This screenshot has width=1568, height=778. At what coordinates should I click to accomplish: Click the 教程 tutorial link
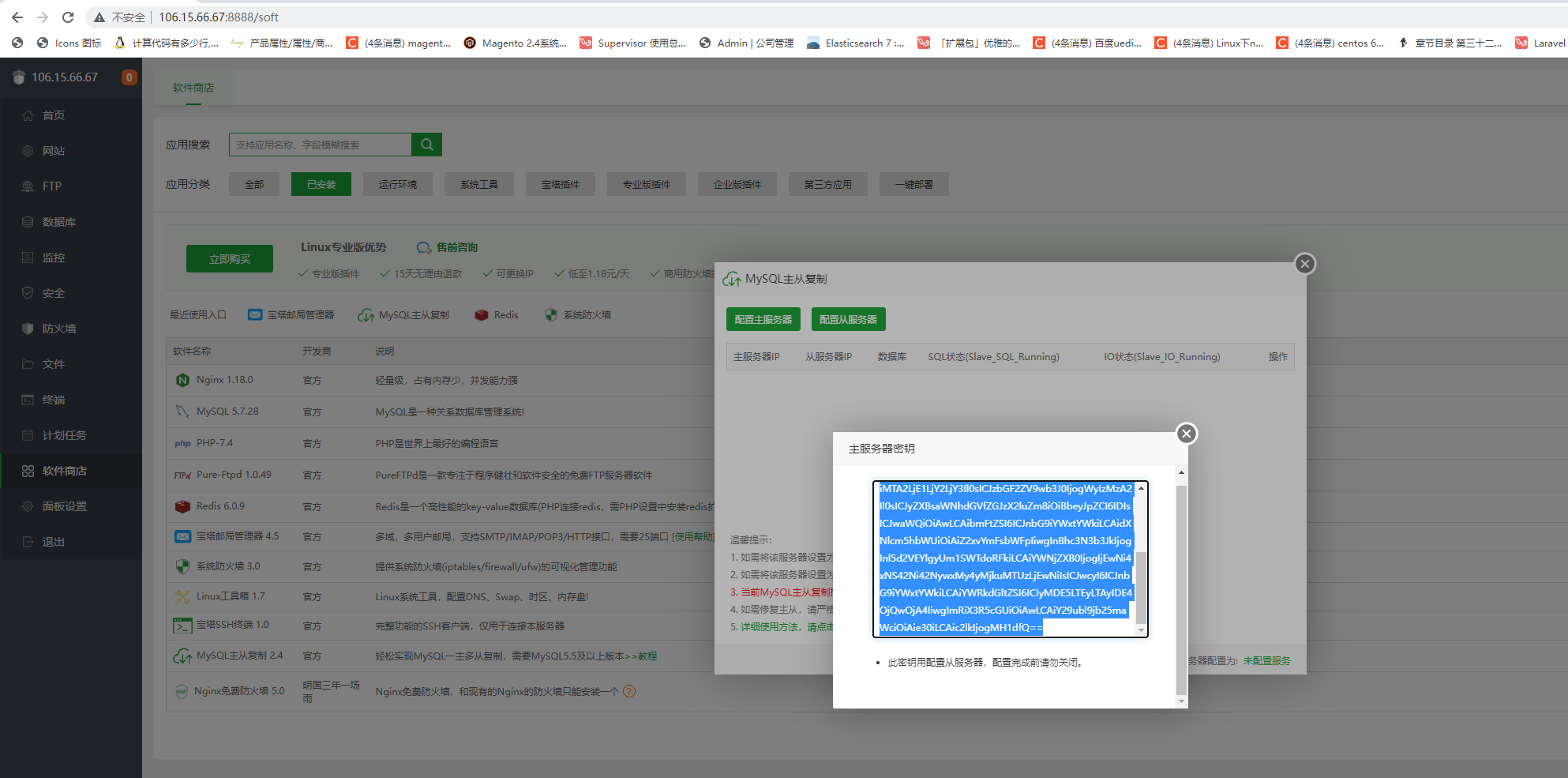coord(647,656)
